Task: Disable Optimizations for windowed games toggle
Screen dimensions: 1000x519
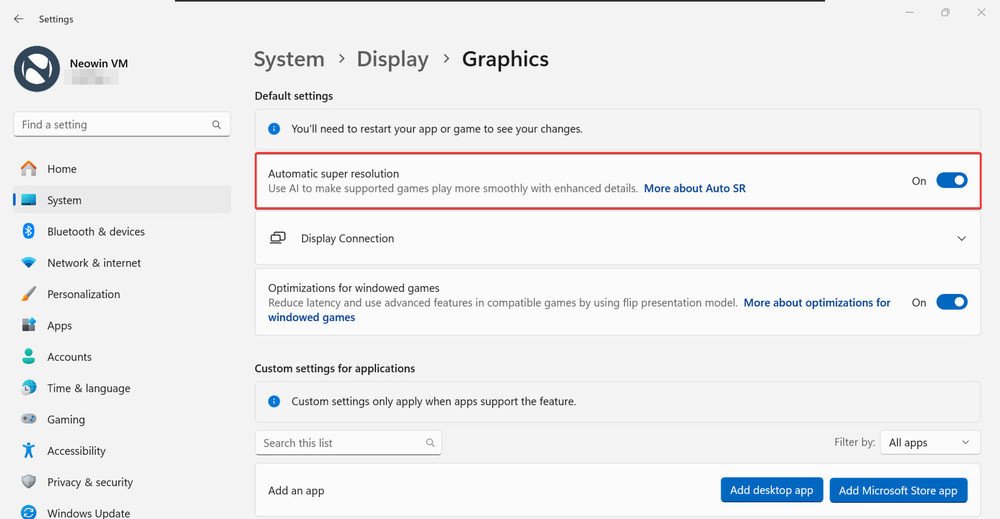Action: click(952, 302)
